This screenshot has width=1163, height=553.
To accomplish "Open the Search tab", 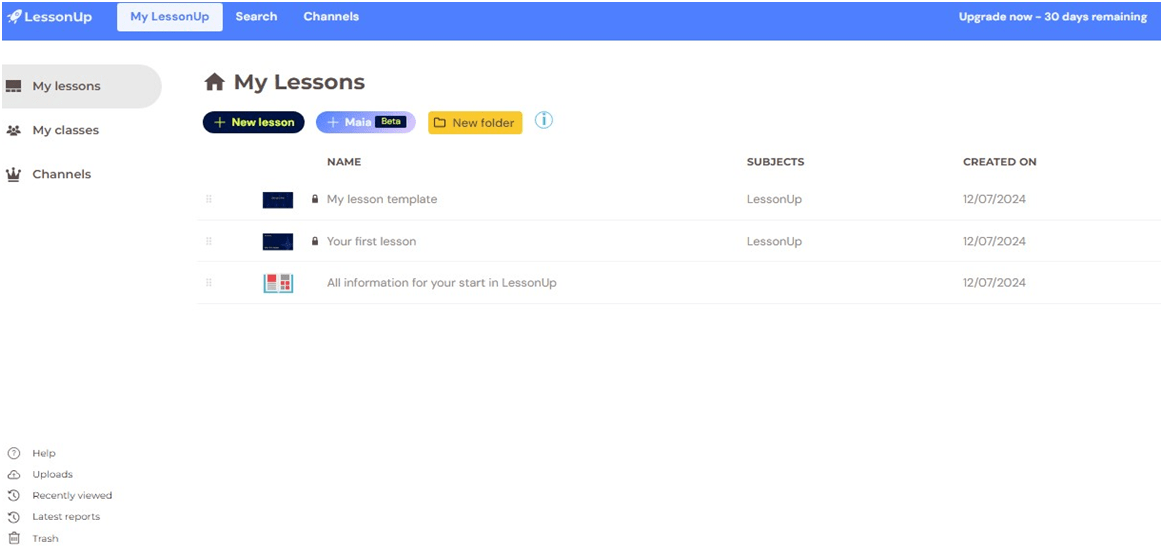I will click(x=257, y=17).
